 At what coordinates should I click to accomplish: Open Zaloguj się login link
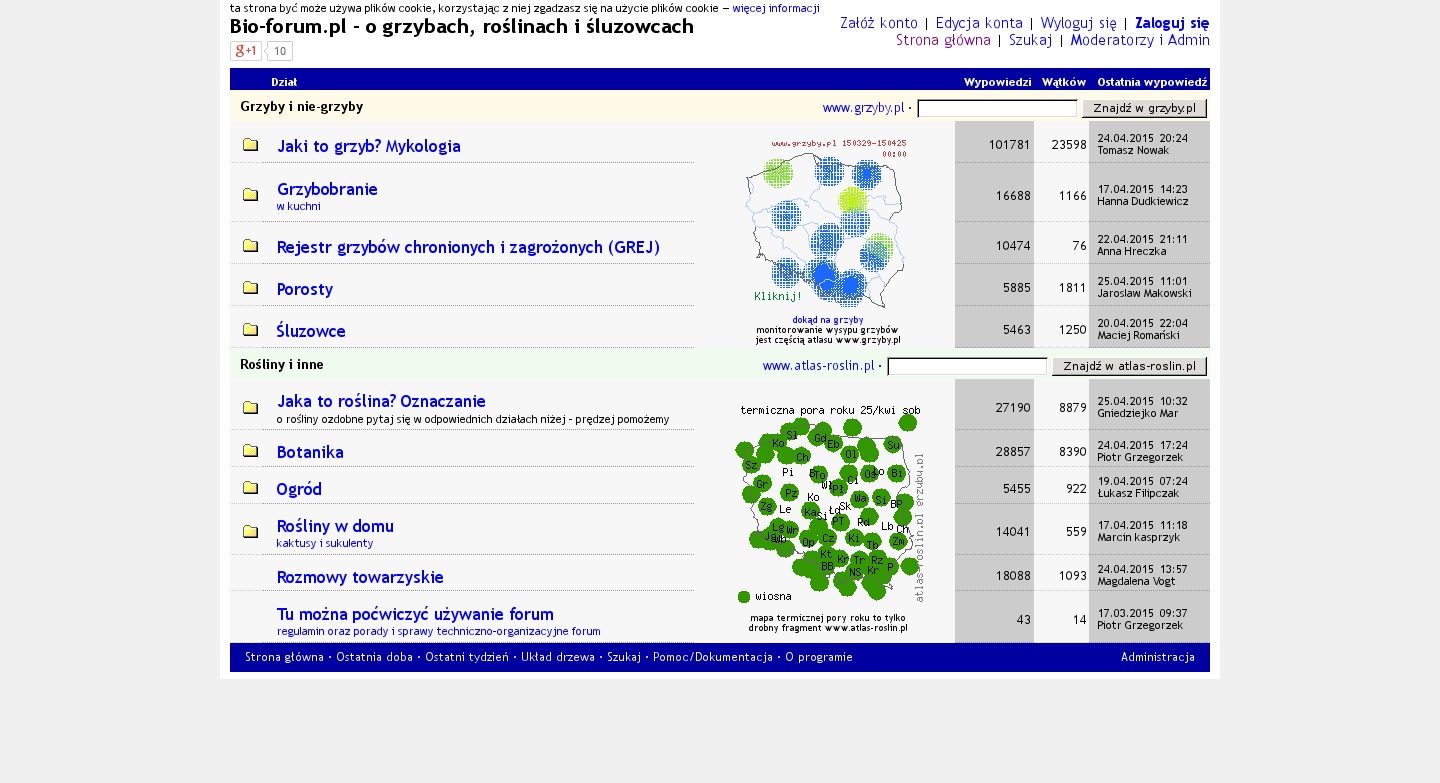1171,23
